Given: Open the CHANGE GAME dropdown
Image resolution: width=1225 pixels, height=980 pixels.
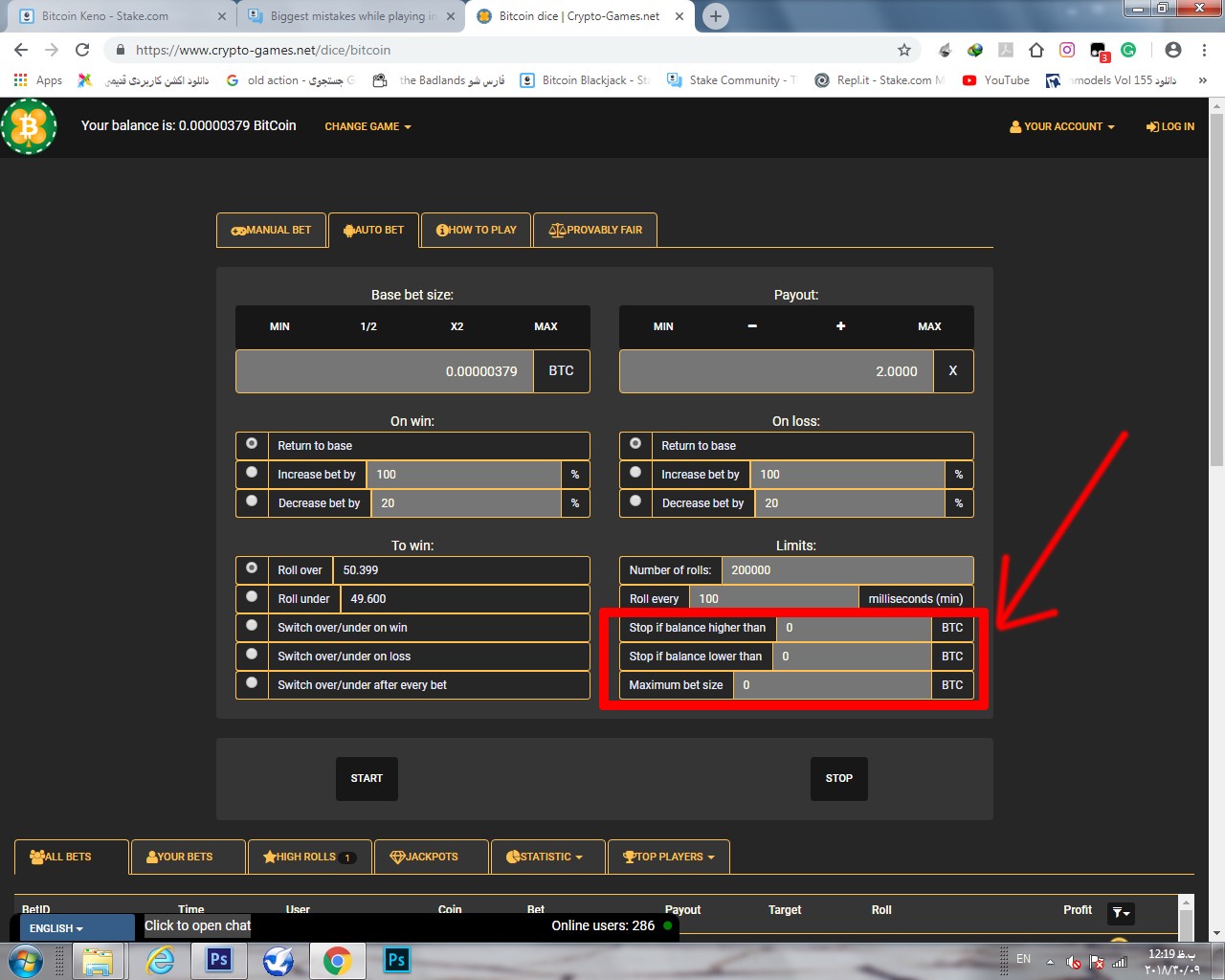Looking at the screenshot, I should coord(367,126).
